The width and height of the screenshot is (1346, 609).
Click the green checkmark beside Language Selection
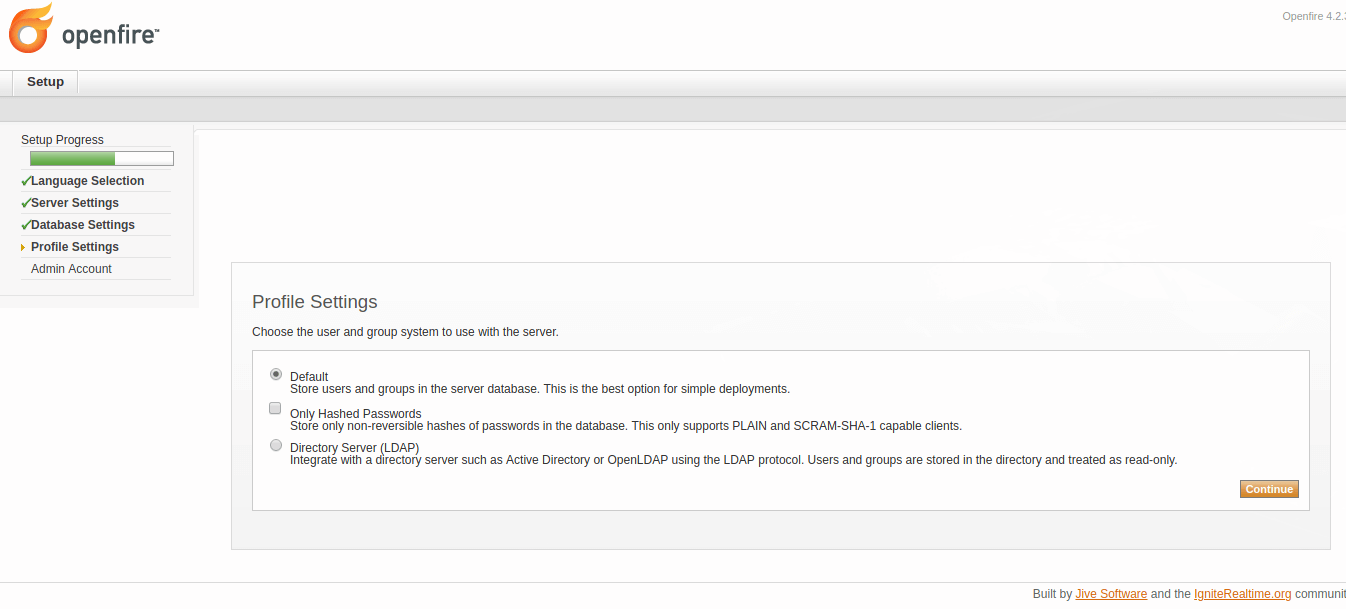[x=25, y=181]
